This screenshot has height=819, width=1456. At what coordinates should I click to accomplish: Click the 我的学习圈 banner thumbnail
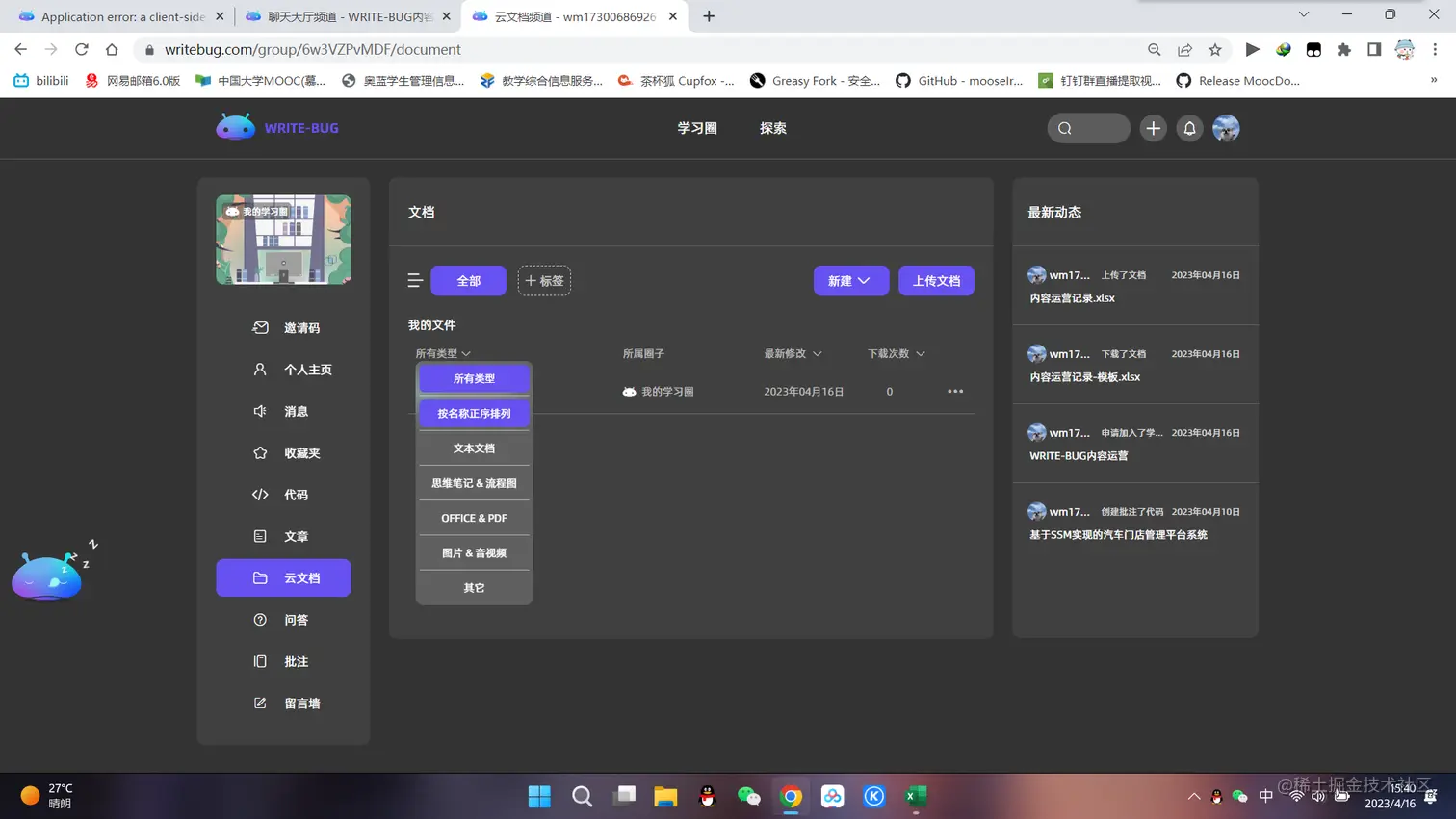283,240
